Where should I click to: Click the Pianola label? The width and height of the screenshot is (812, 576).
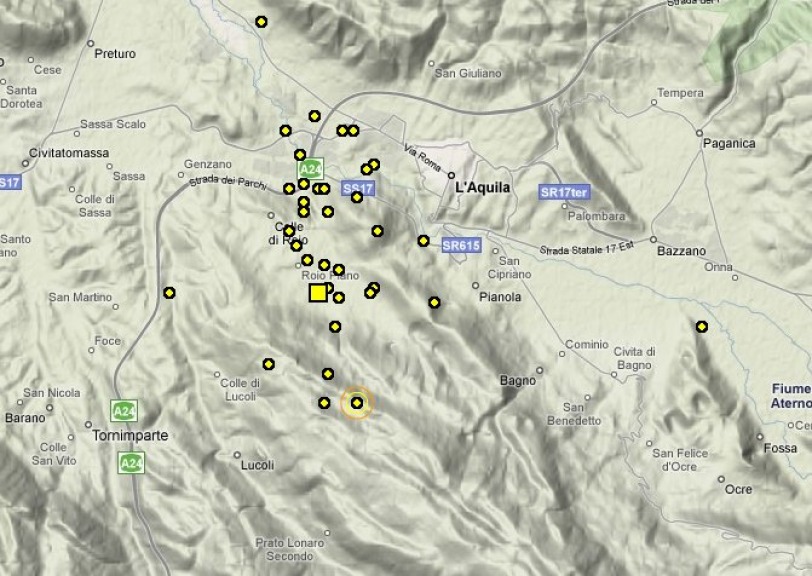(x=500, y=297)
